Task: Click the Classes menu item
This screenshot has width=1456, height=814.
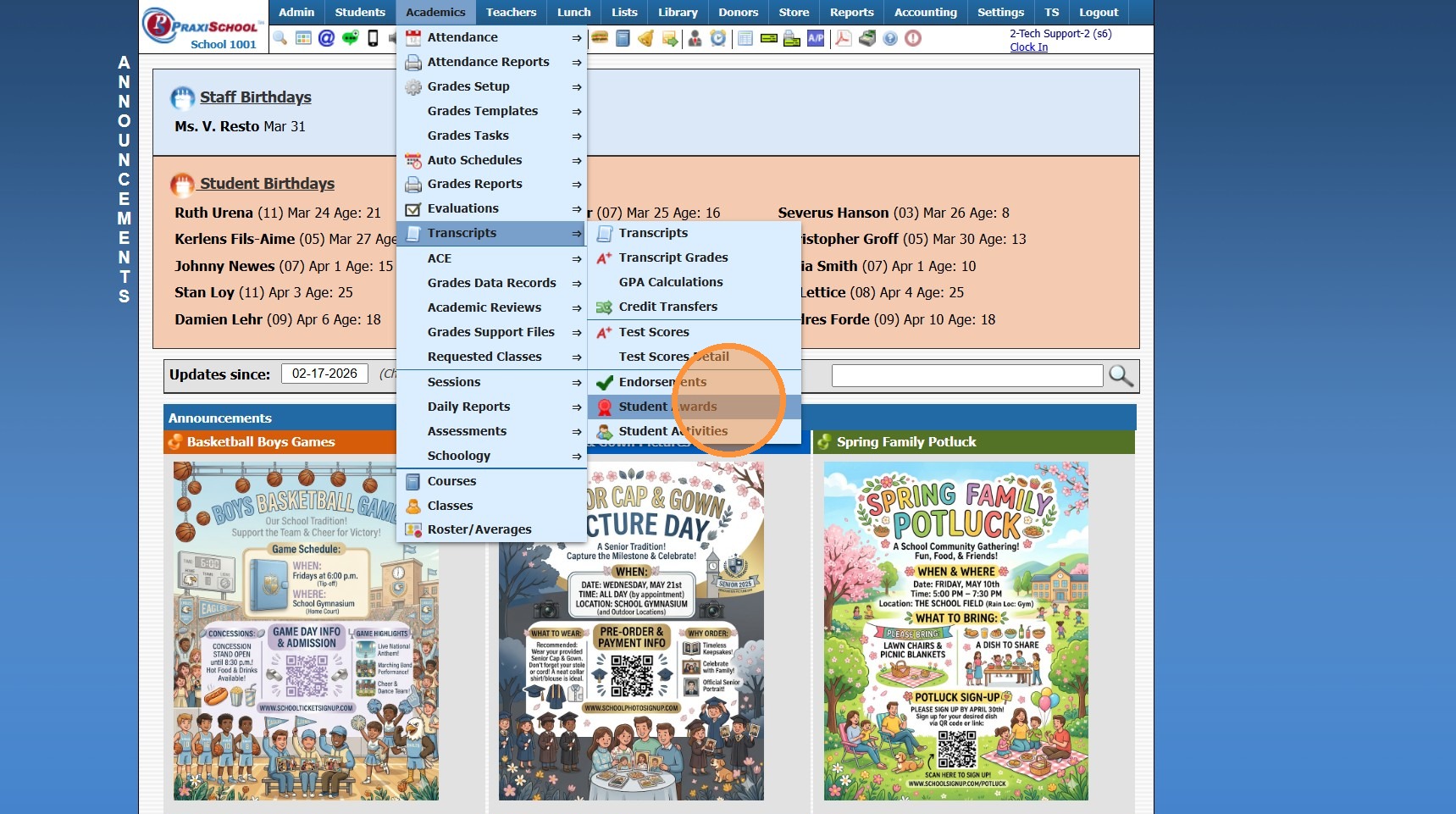Action: (491, 506)
